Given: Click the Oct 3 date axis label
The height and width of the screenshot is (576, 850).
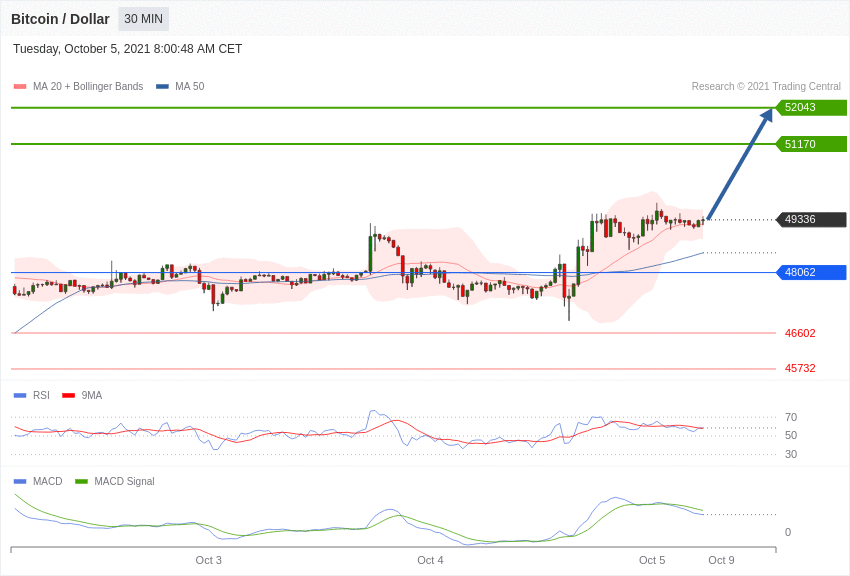Looking at the screenshot, I should [x=209, y=560].
